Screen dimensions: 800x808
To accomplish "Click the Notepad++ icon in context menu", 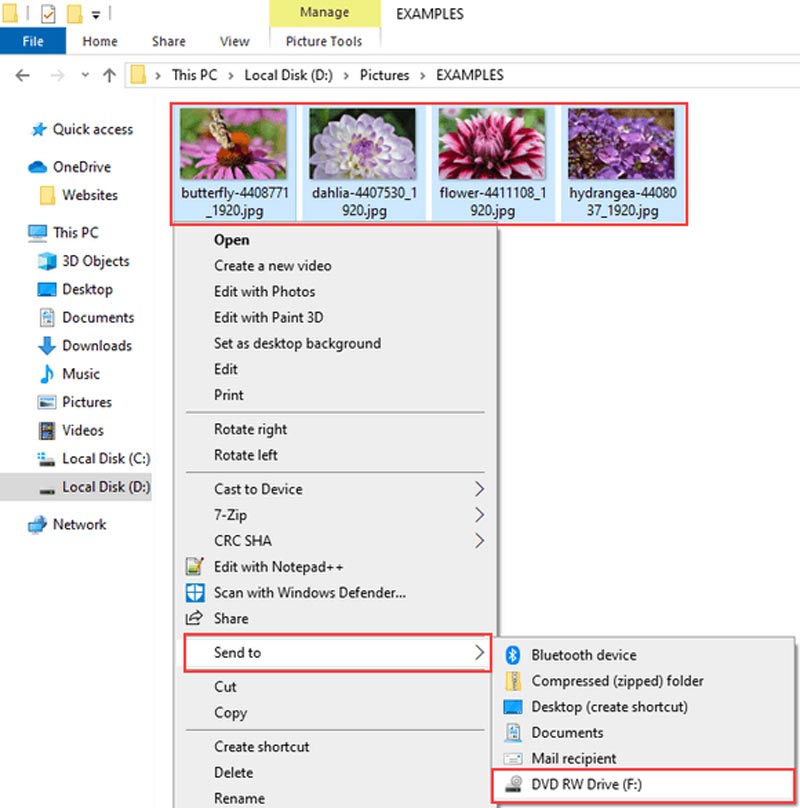I will 196,567.
